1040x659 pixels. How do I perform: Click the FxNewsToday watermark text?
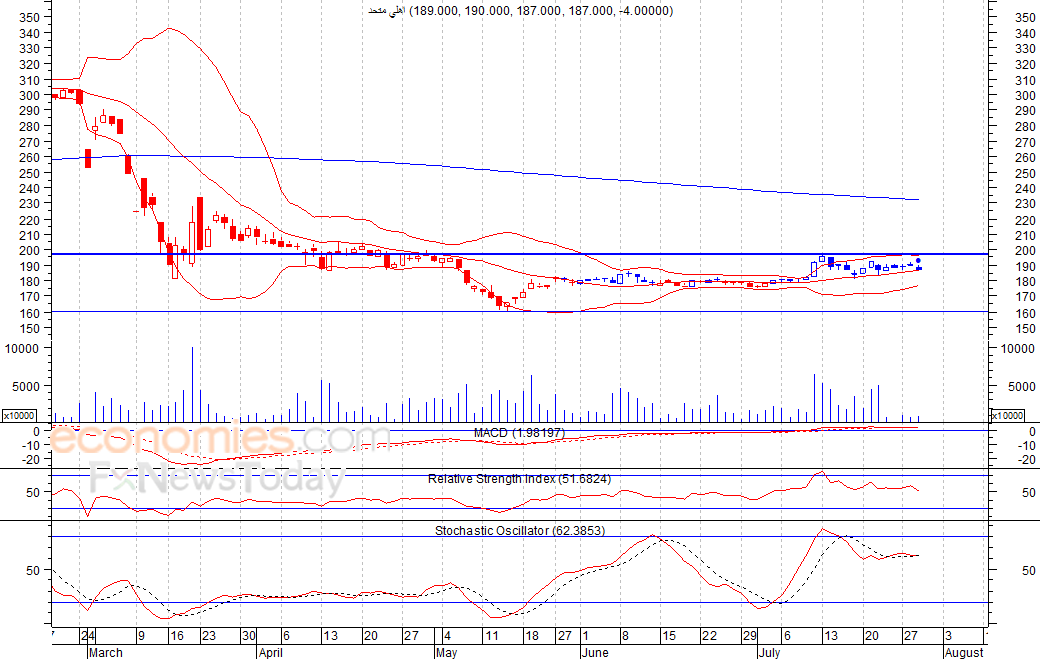(215, 481)
